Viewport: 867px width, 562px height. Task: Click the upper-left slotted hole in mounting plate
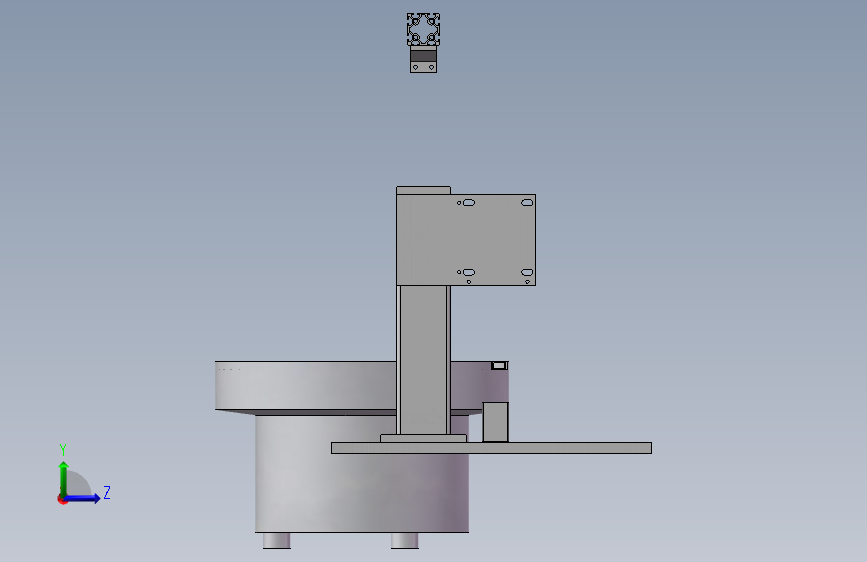click(469, 202)
